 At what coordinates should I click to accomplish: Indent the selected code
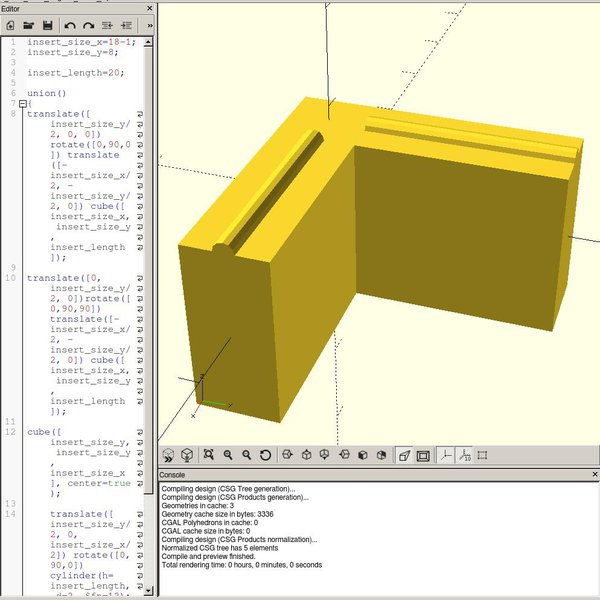(126, 25)
